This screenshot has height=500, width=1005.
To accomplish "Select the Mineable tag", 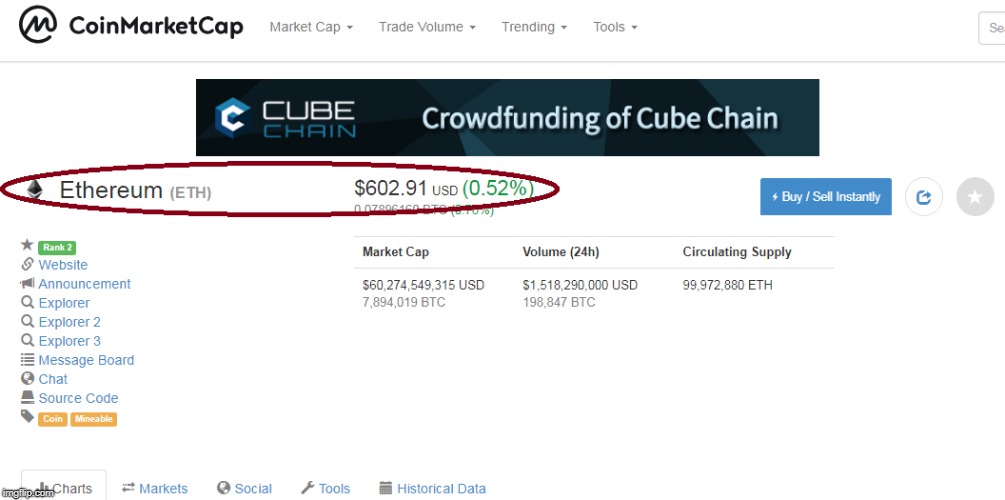I will click(x=94, y=419).
